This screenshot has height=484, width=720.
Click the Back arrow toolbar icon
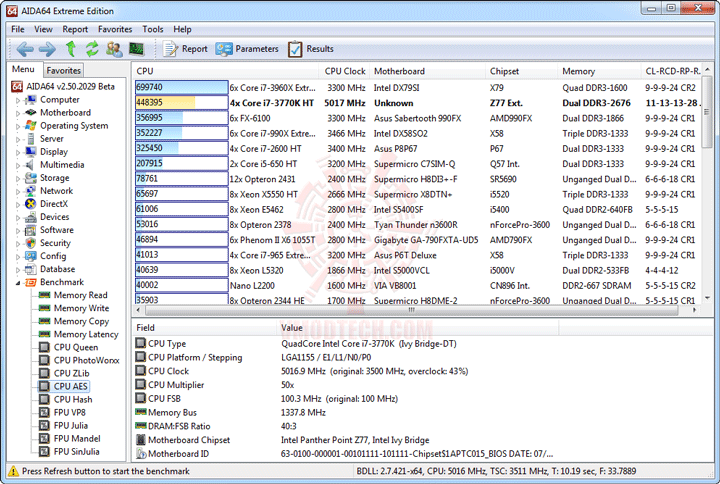pyautogui.click(x=25, y=49)
